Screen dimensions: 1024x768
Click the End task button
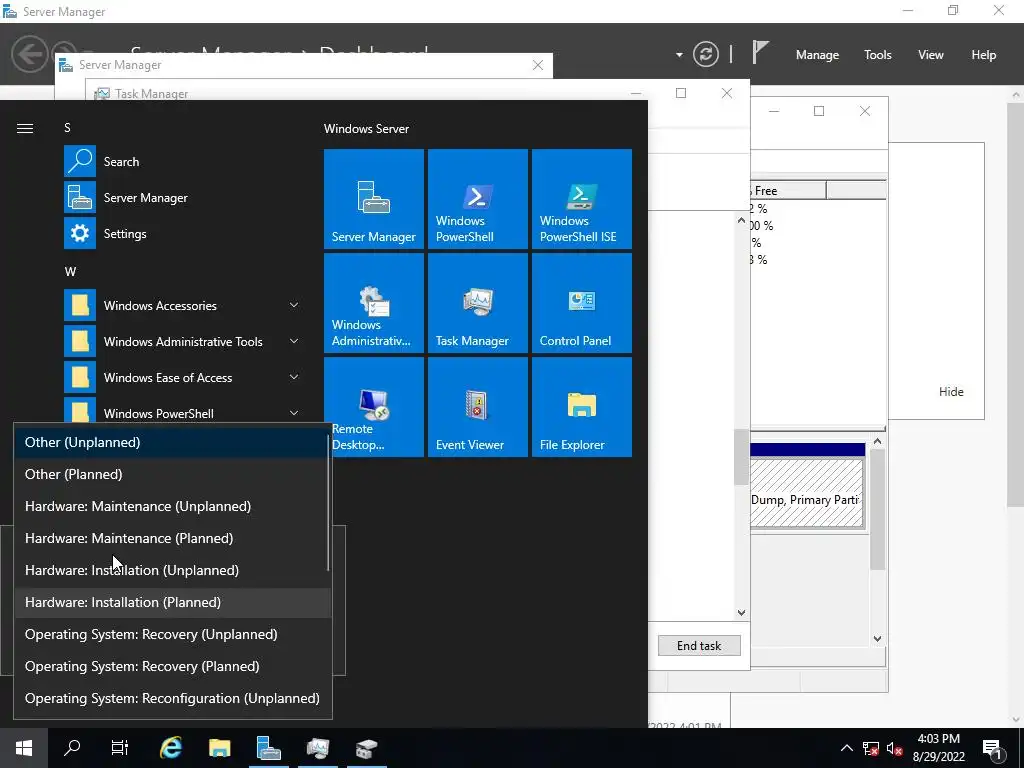click(x=699, y=645)
